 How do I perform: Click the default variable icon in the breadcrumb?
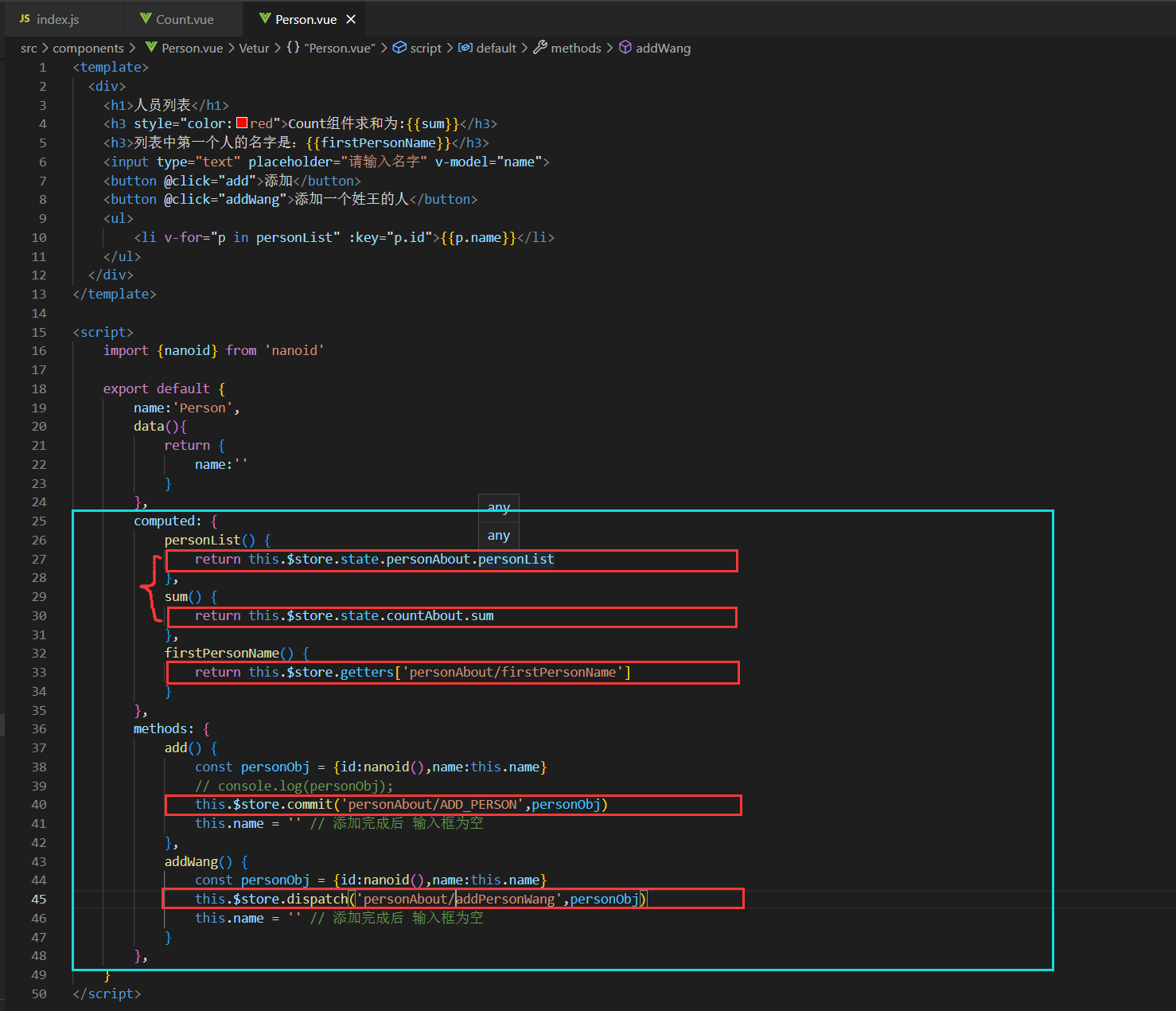click(x=465, y=48)
